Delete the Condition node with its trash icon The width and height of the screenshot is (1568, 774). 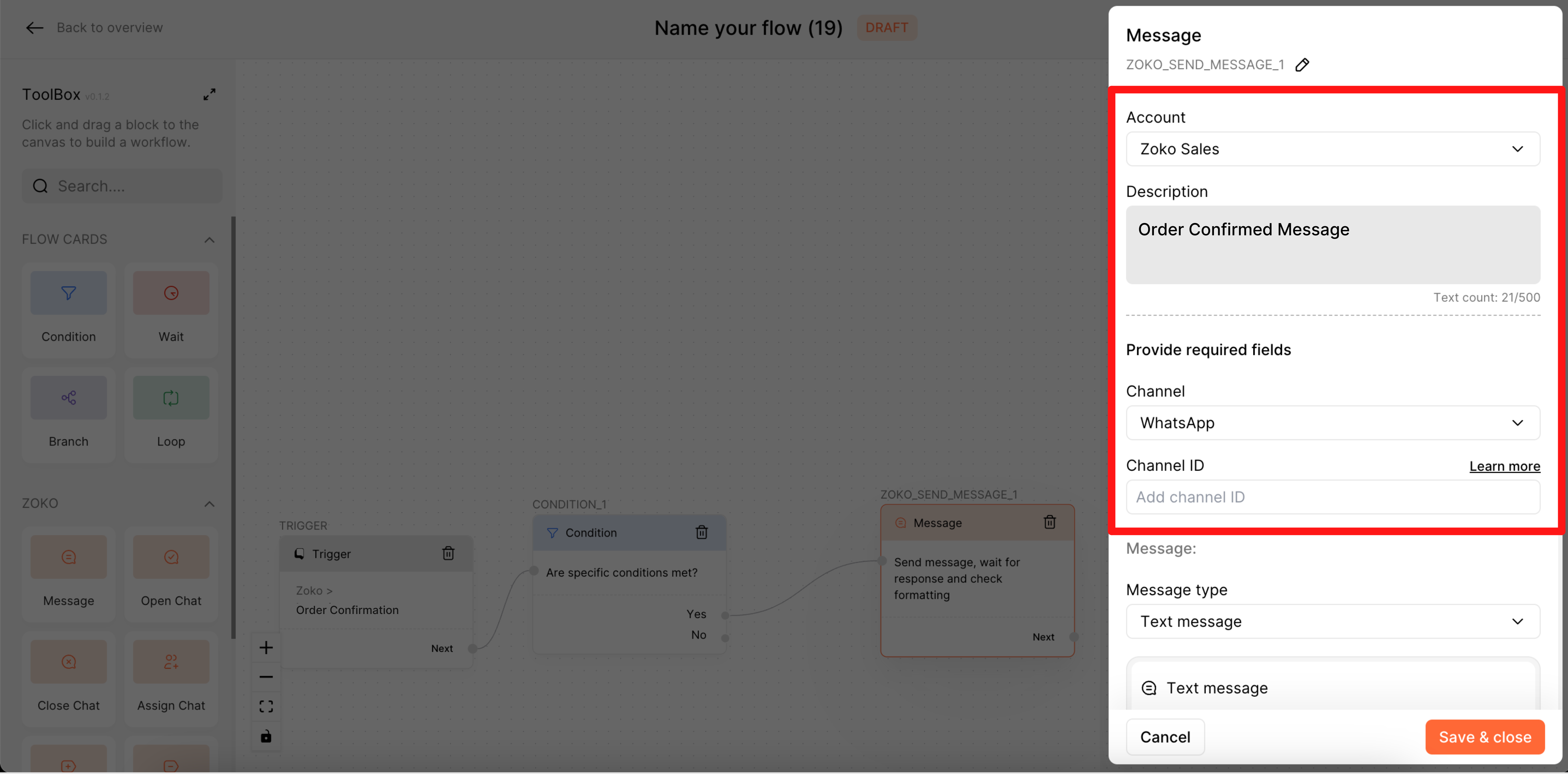coord(702,533)
